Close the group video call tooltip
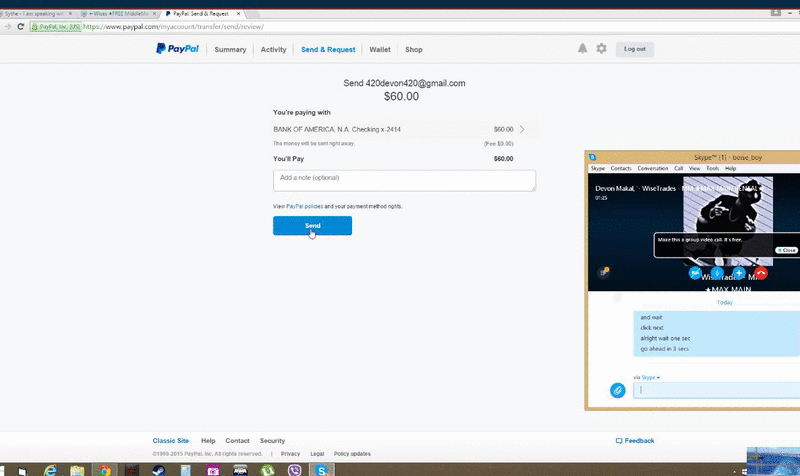The image size is (800, 476). pos(786,250)
